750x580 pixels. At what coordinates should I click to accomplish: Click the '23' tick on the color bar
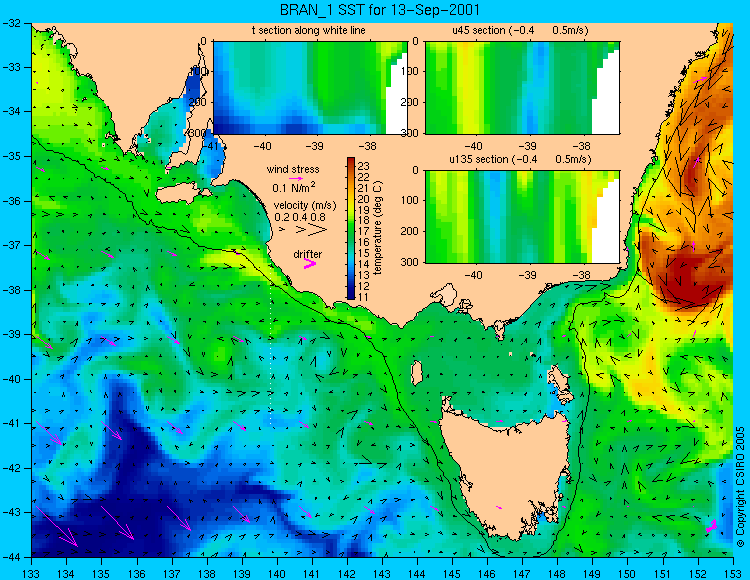click(x=364, y=166)
